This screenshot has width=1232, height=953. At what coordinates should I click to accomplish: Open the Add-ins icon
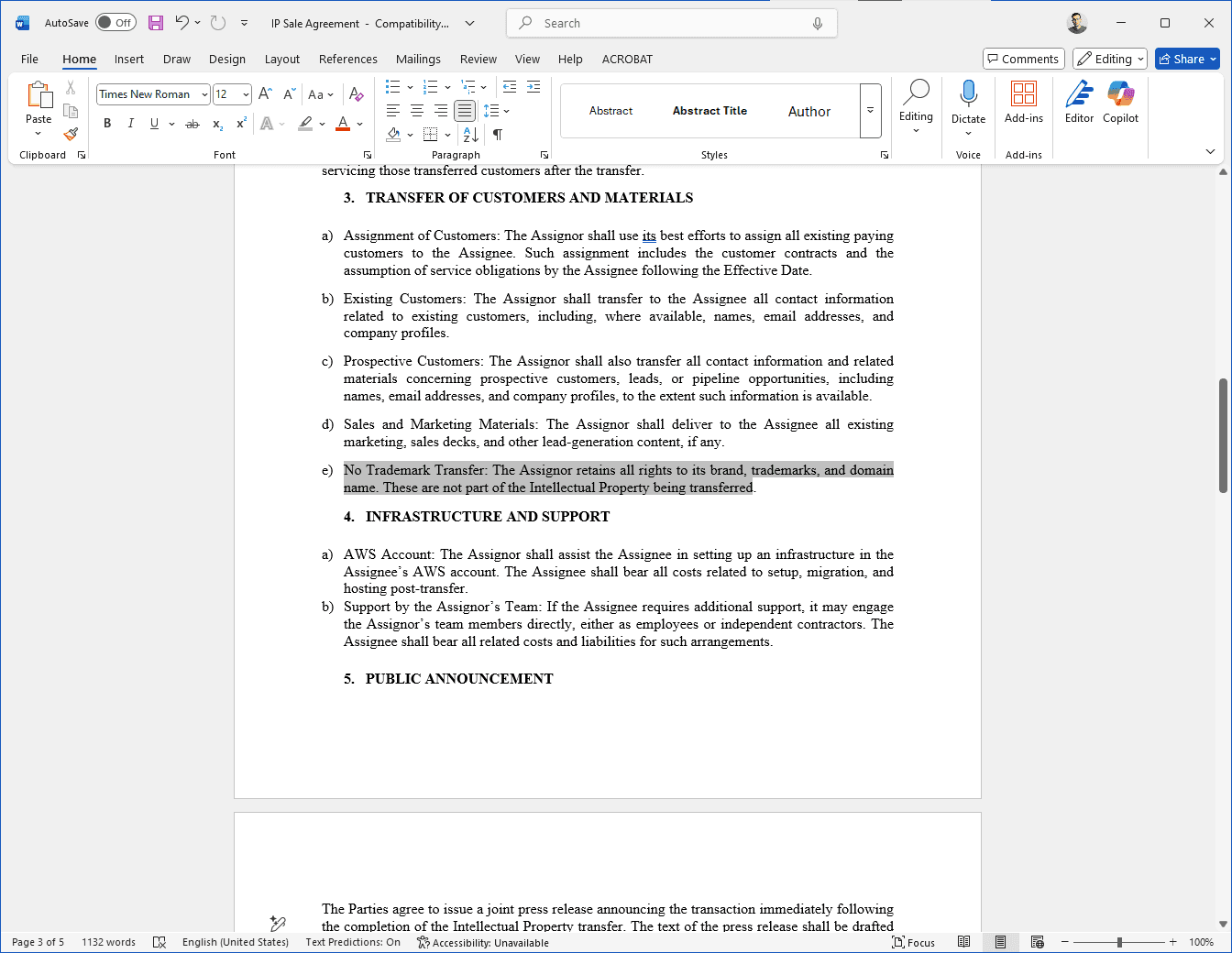coord(1024,93)
